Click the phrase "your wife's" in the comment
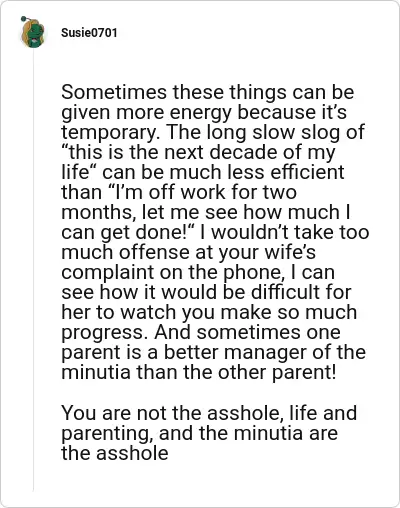This screenshot has width=400, height=508. click(x=267, y=252)
